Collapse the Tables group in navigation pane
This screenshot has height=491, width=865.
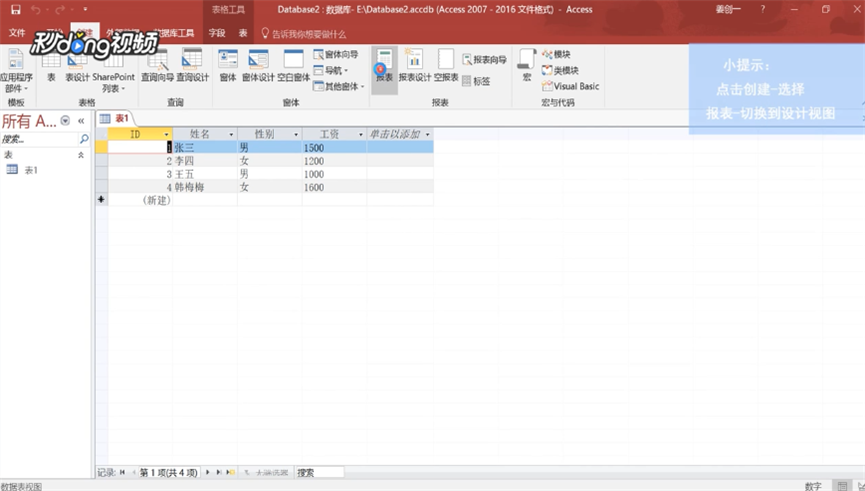click(x=81, y=155)
